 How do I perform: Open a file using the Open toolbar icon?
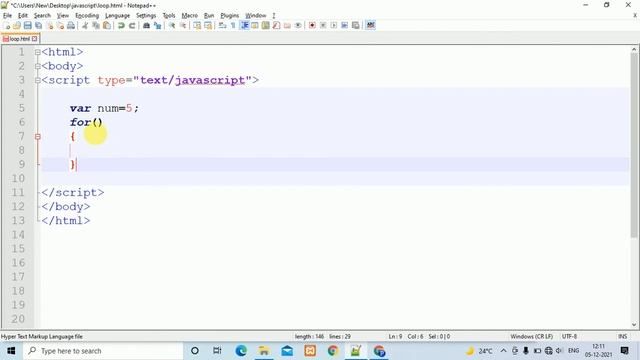point(17,25)
